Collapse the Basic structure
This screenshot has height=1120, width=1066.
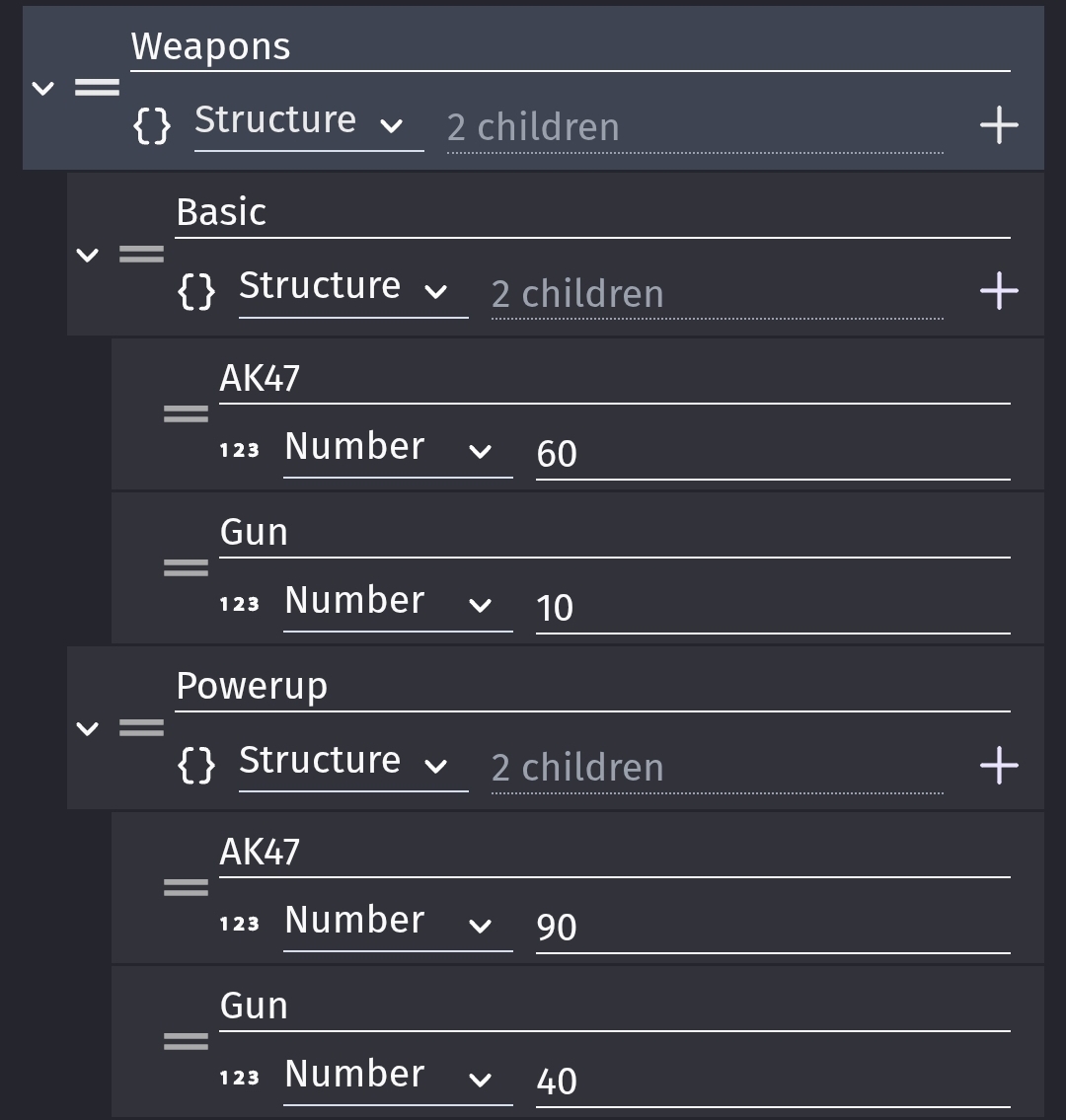point(88,255)
